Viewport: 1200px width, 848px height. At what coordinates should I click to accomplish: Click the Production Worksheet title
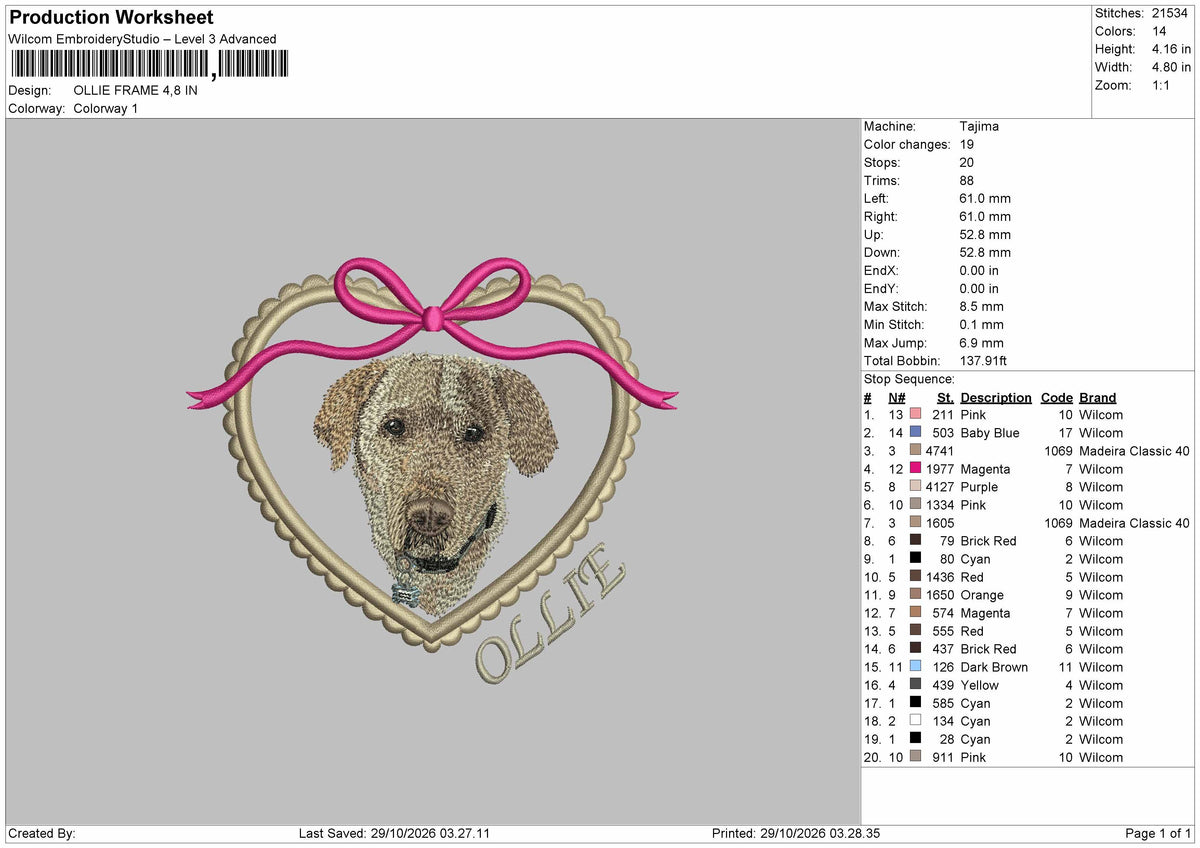pyautogui.click(x=111, y=18)
